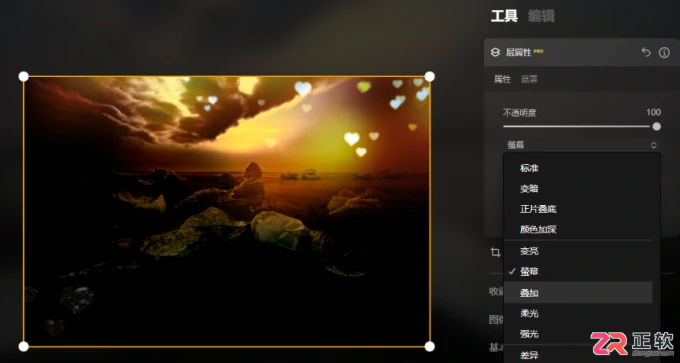Choose 强光 blend mode
The image size is (680, 363).
(578, 334)
